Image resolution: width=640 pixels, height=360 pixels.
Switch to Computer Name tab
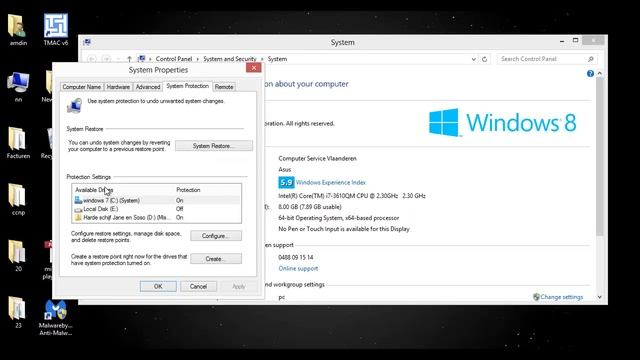81,87
